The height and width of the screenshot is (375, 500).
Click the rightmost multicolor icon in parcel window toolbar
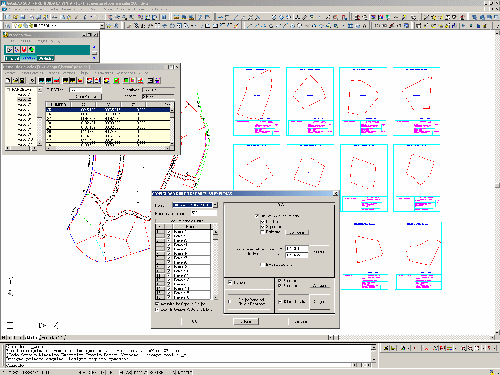(x=158, y=80)
